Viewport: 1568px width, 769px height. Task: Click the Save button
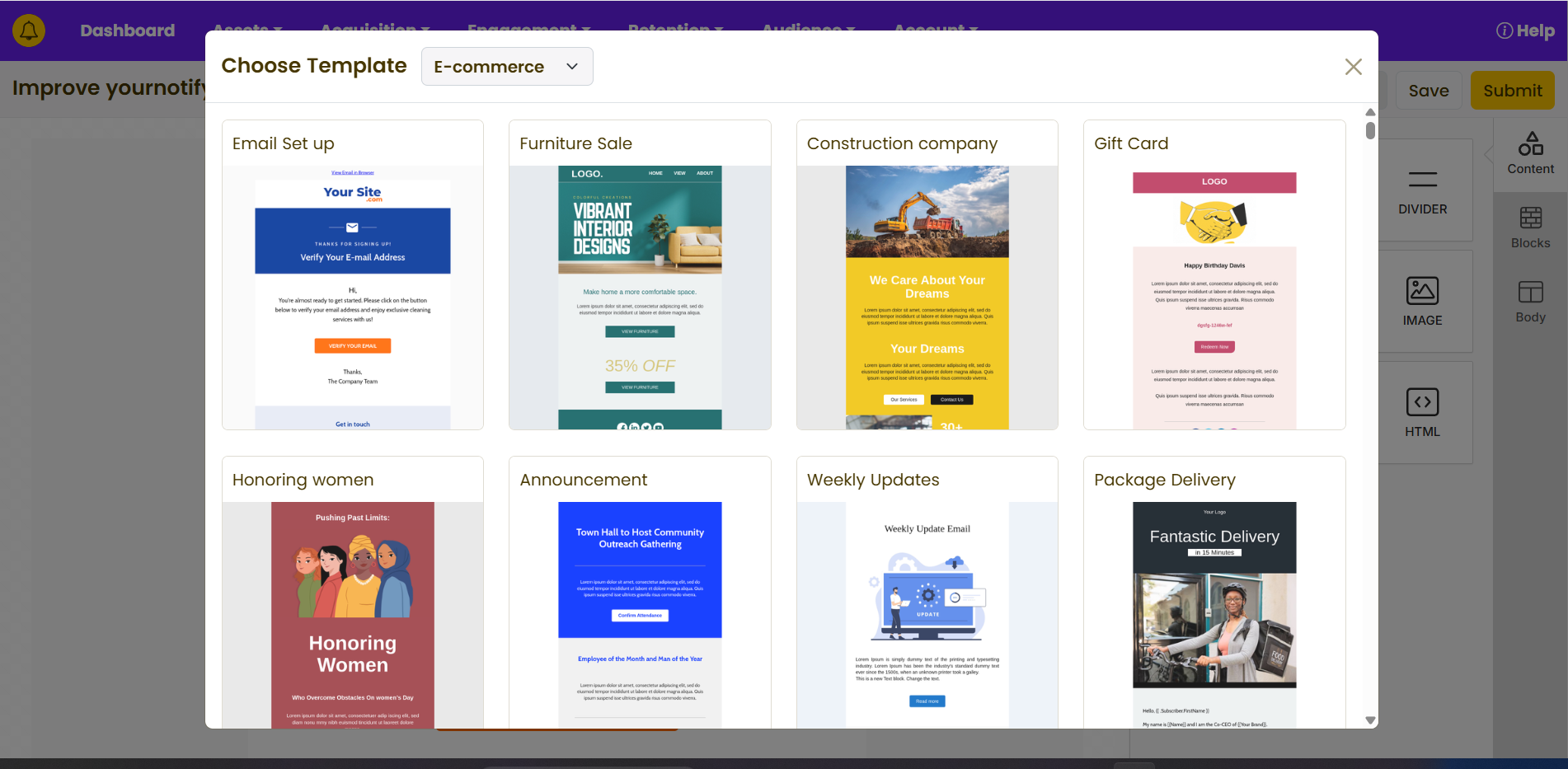pos(1428,91)
